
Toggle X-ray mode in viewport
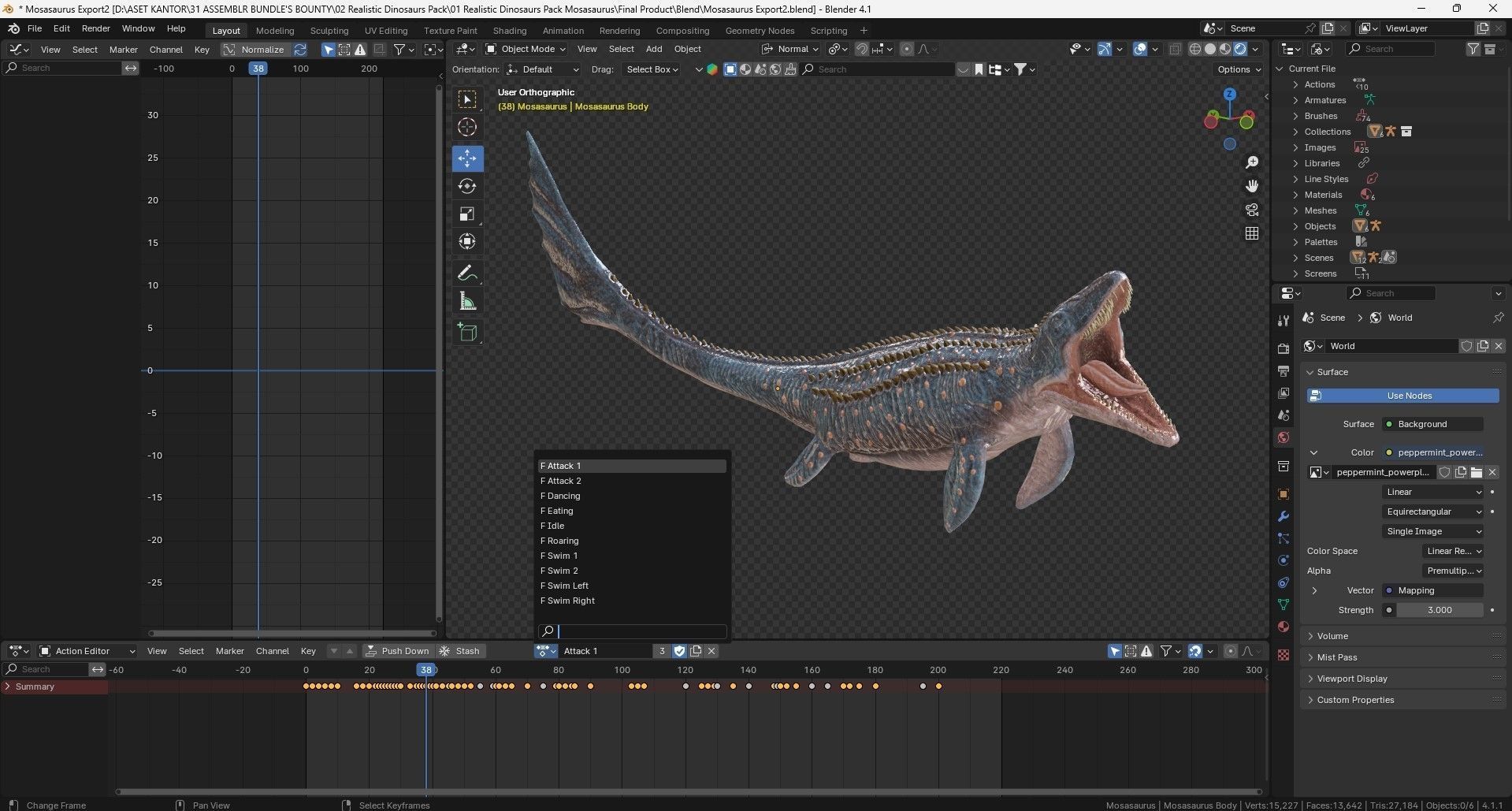pos(1175,49)
